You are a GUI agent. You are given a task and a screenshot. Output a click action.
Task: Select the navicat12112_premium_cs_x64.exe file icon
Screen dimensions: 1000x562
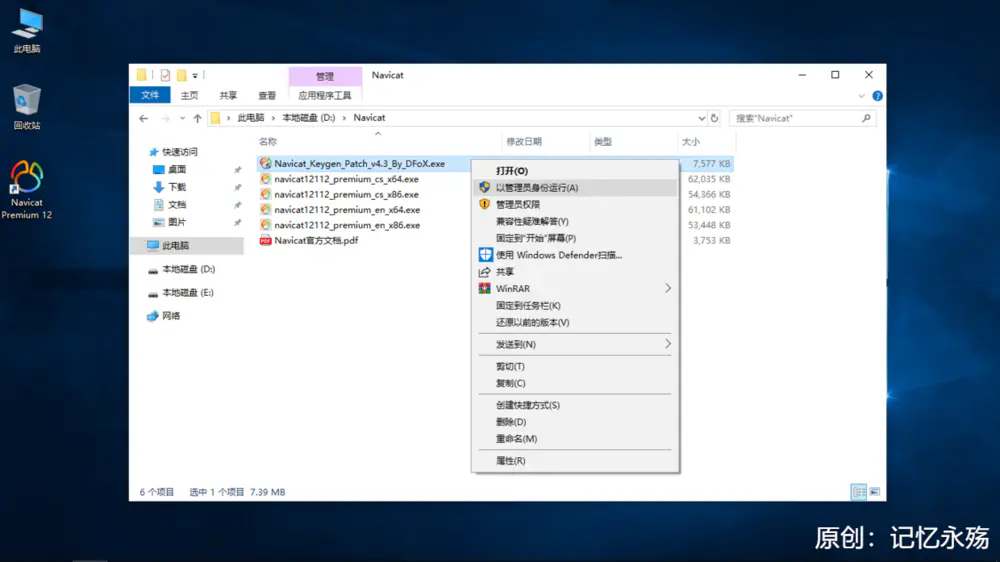[265, 179]
